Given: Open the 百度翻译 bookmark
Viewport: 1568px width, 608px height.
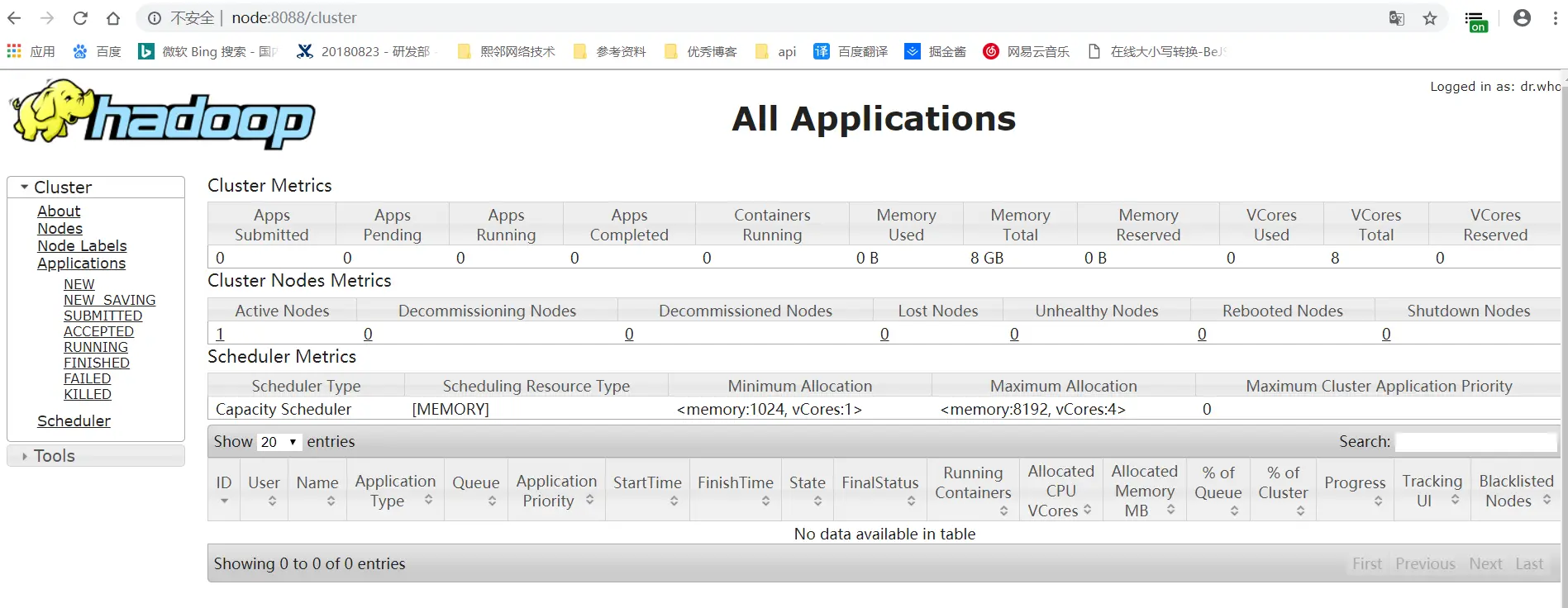Looking at the screenshot, I should (x=851, y=51).
